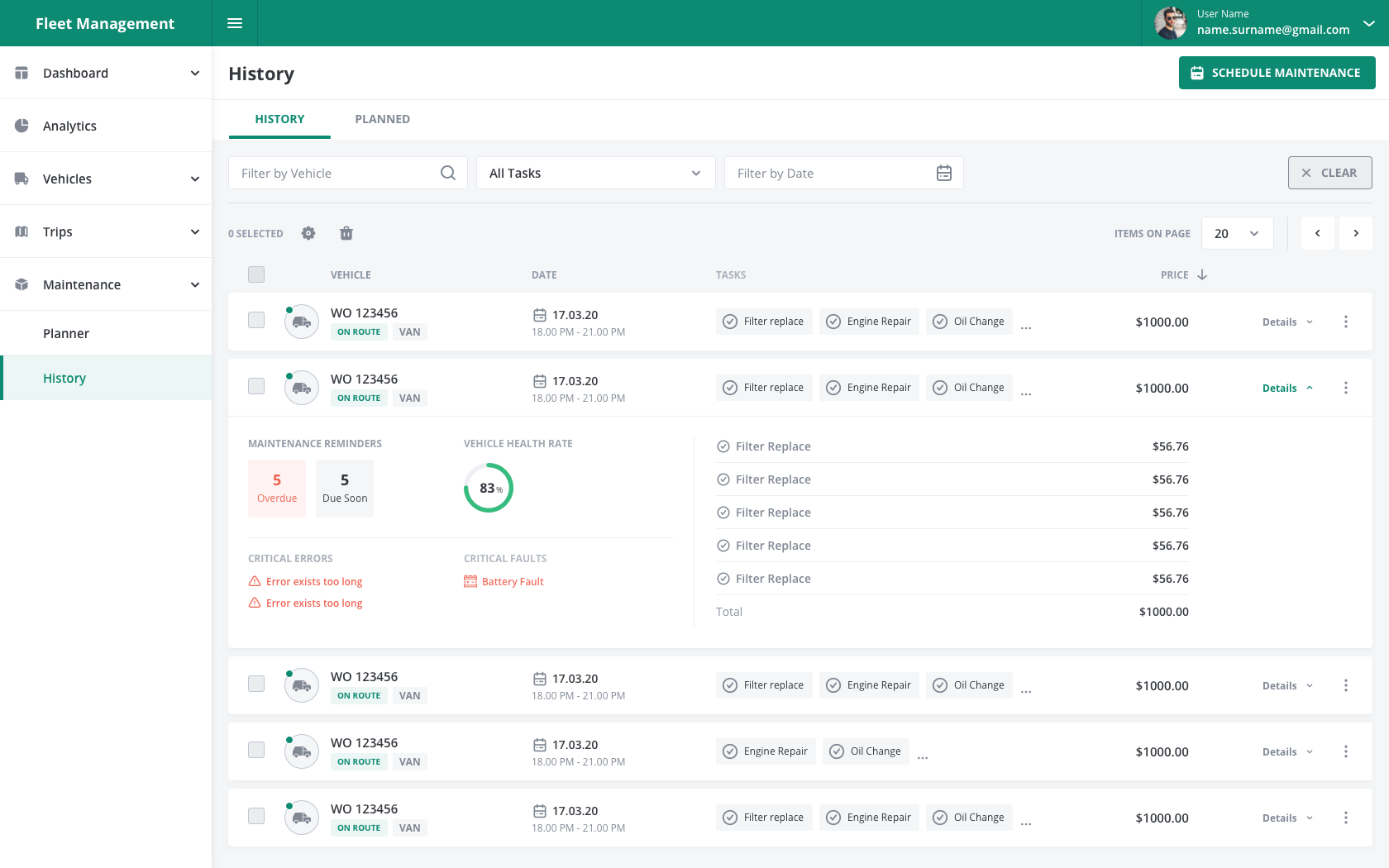
Task: Open the items on page dropdown
Action: pos(1237,233)
